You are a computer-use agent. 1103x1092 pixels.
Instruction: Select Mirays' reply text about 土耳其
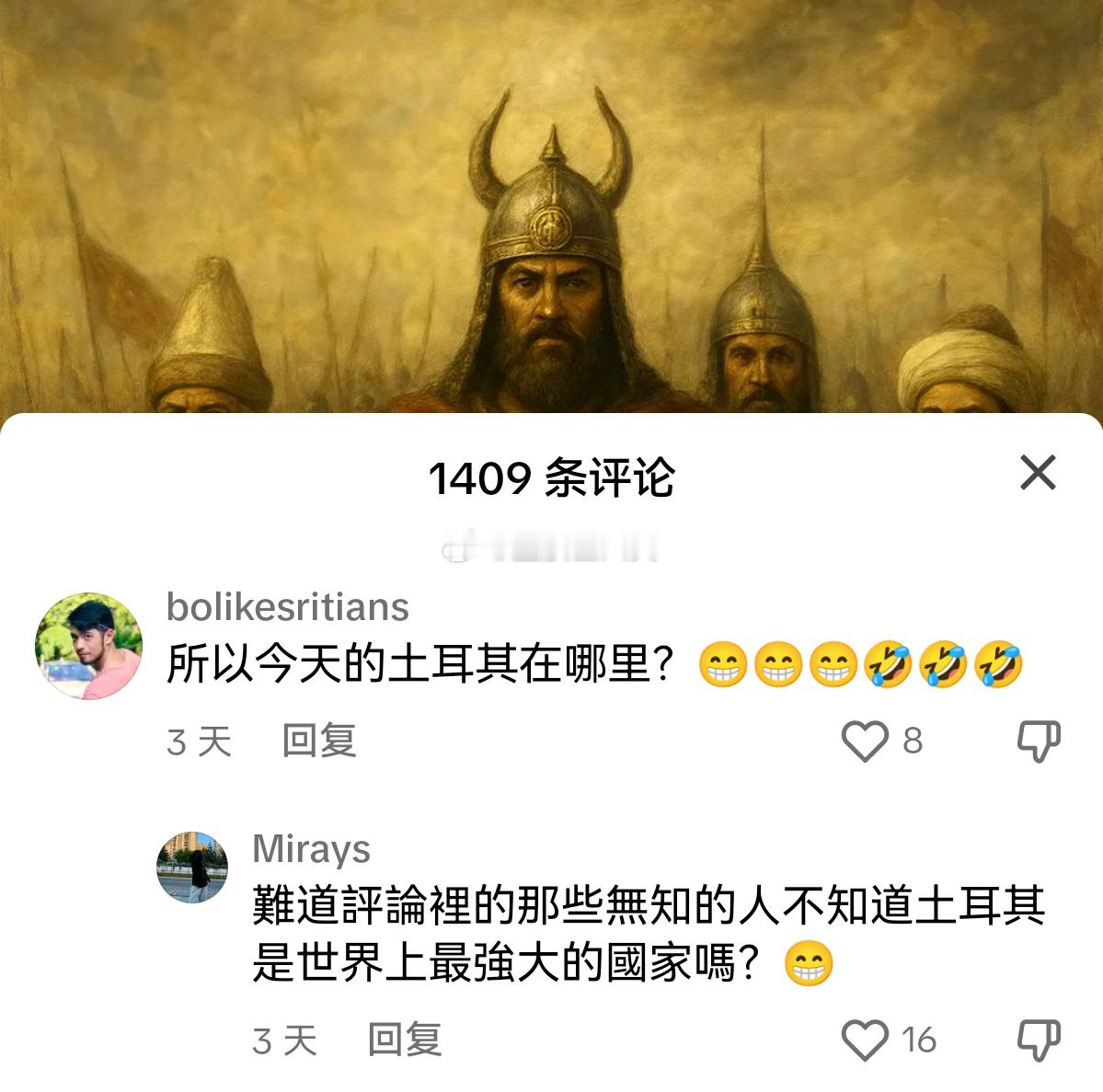coord(649,934)
